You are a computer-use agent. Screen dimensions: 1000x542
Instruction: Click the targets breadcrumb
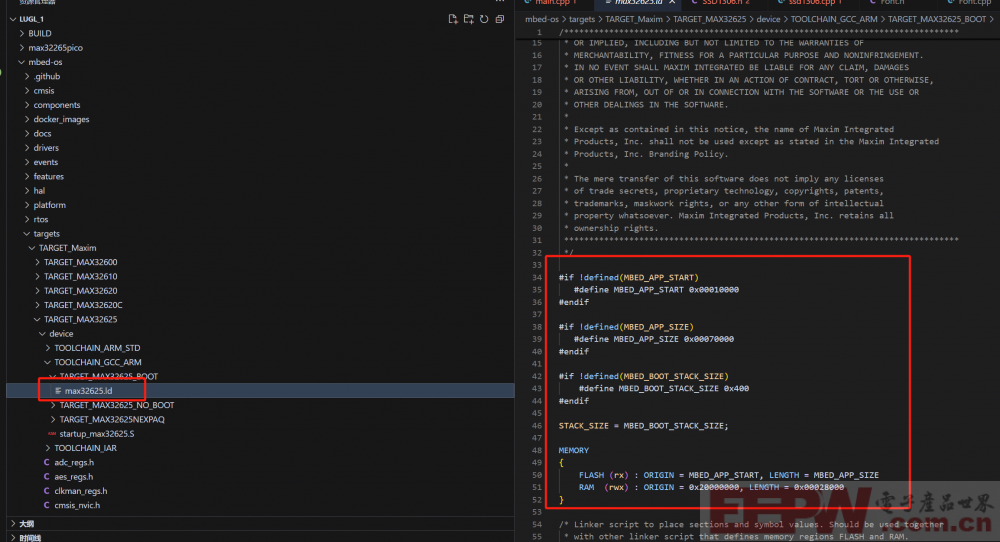tap(582, 19)
